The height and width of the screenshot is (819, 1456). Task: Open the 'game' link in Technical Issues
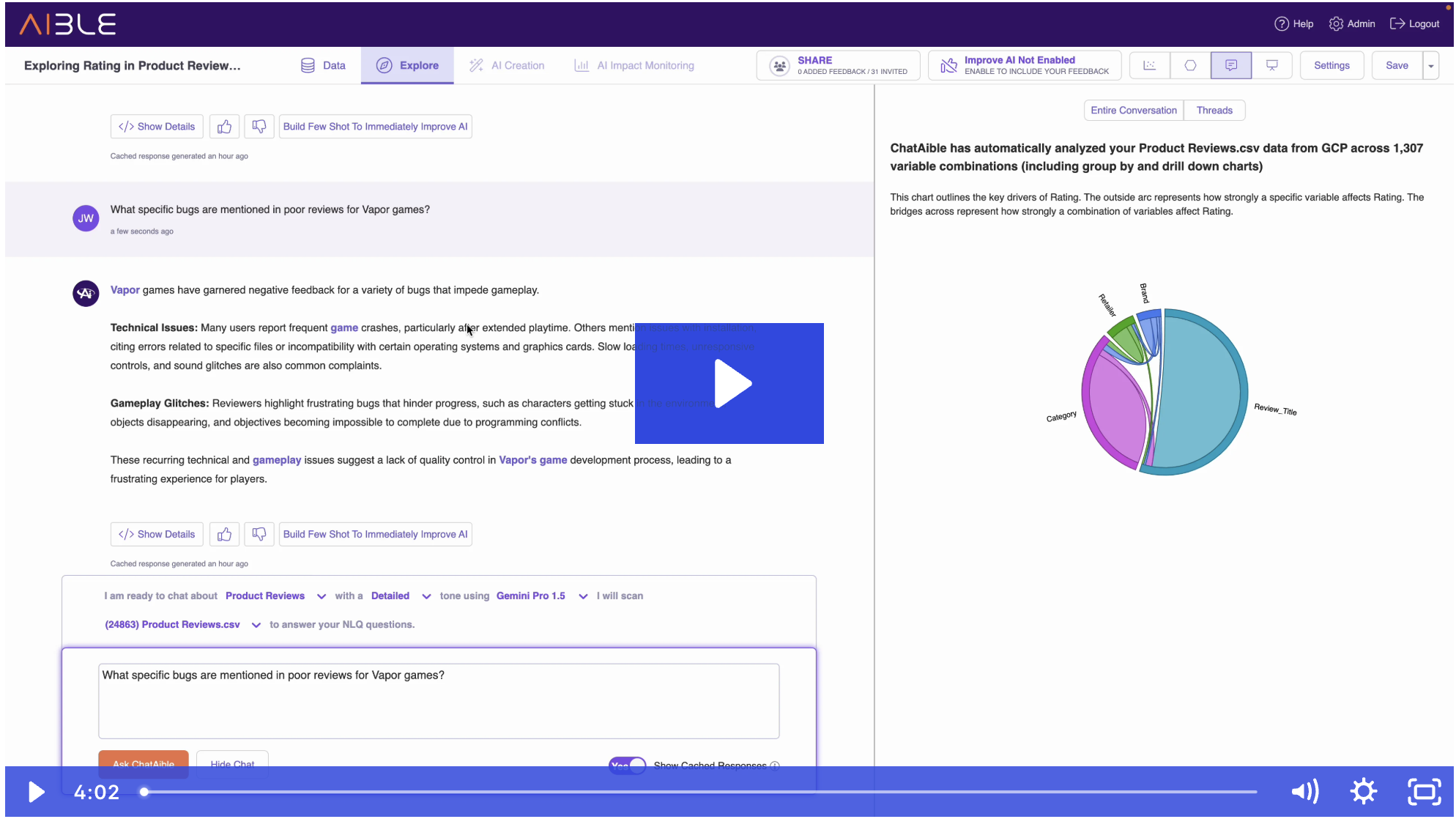pyautogui.click(x=344, y=327)
